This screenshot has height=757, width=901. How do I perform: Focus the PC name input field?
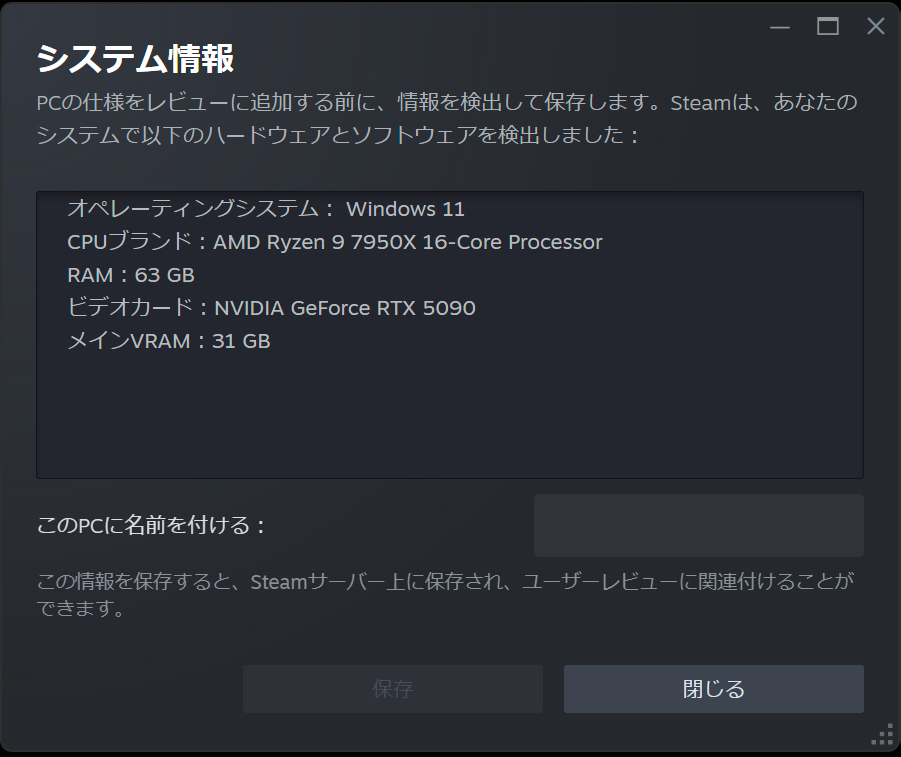tap(698, 525)
